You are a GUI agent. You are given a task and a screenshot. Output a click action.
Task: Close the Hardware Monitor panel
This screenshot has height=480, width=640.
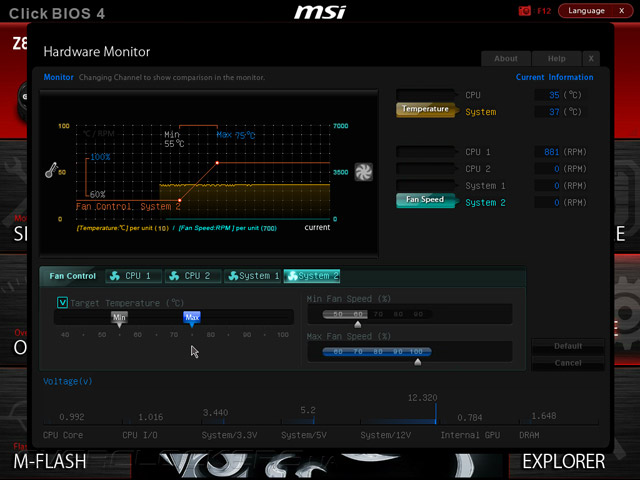(591, 58)
